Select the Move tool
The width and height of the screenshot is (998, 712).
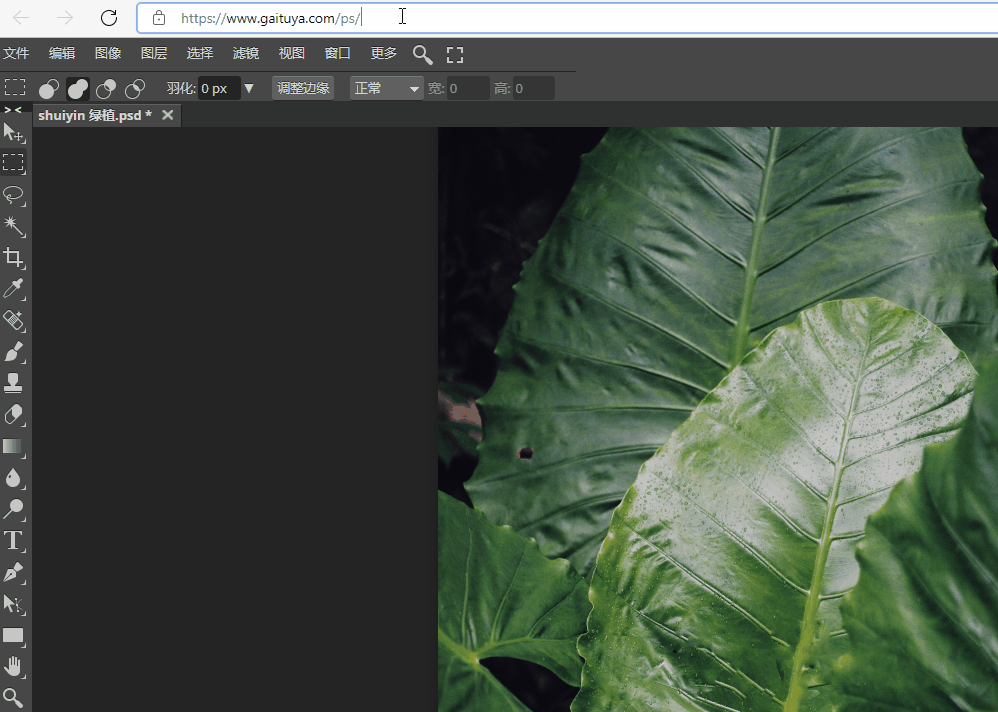coord(14,132)
